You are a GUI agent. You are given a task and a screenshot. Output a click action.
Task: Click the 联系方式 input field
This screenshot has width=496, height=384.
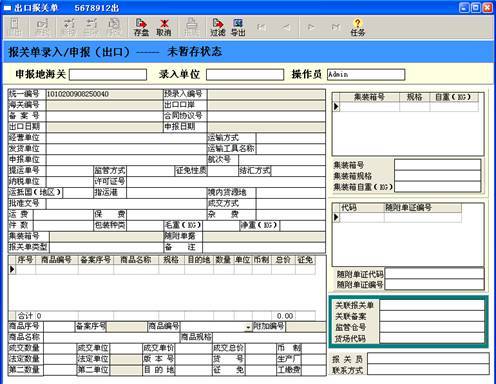(428, 370)
